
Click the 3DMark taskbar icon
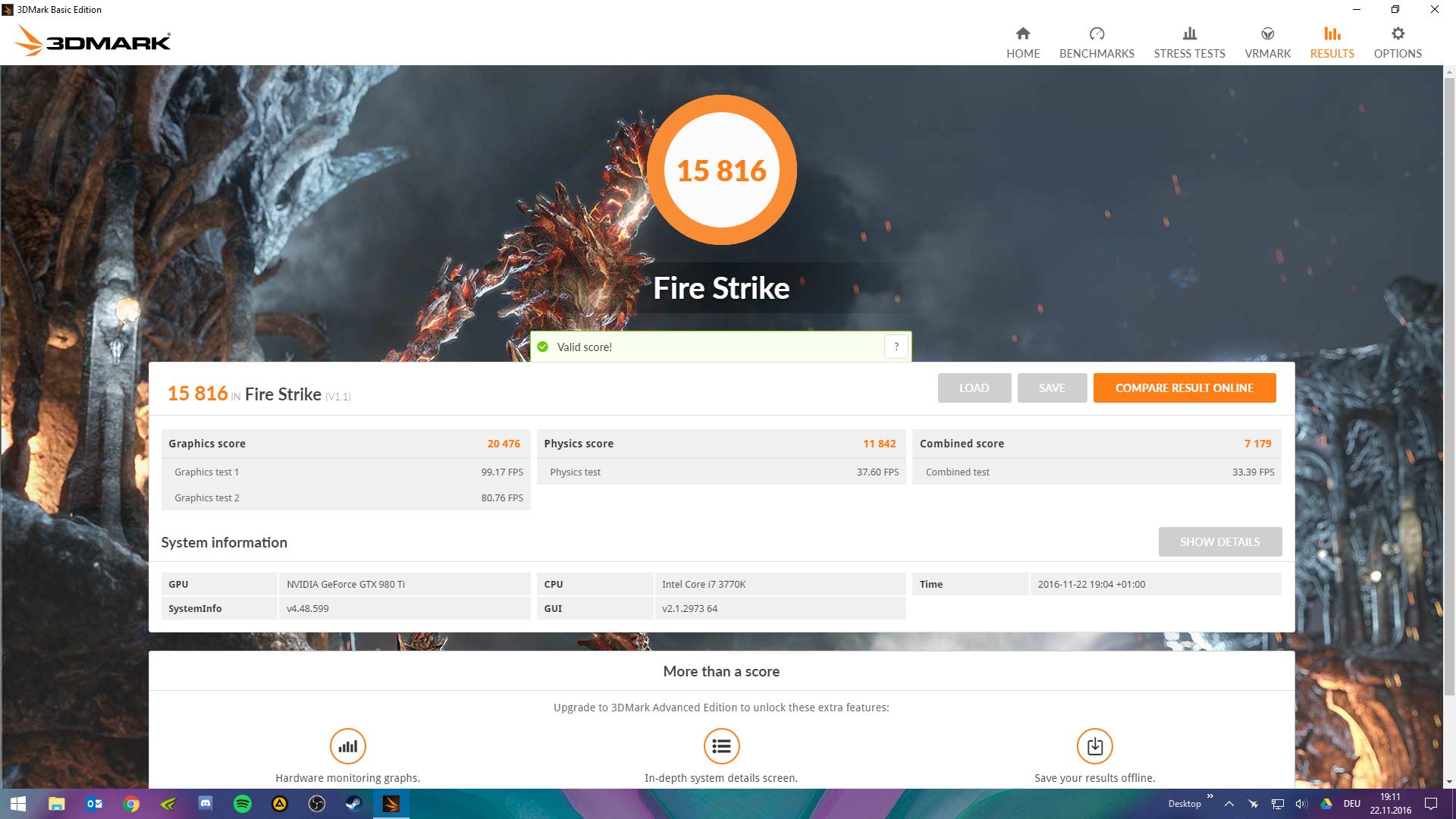pyautogui.click(x=391, y=804)
